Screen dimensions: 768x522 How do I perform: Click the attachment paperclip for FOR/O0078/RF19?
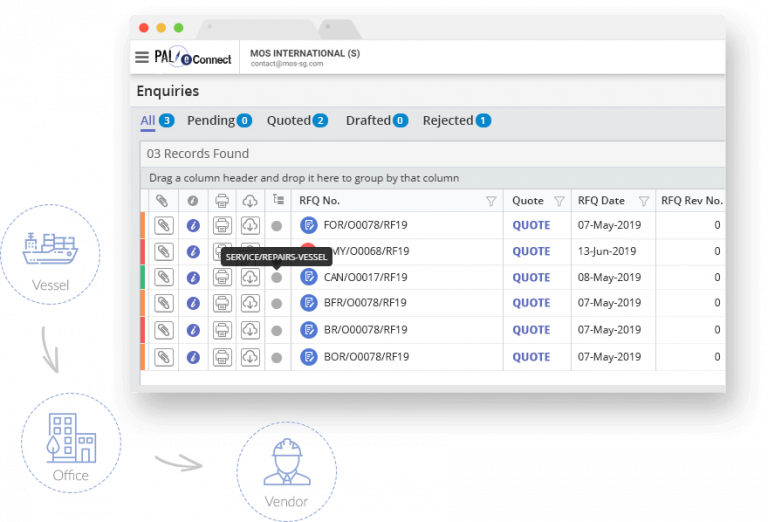163,226
